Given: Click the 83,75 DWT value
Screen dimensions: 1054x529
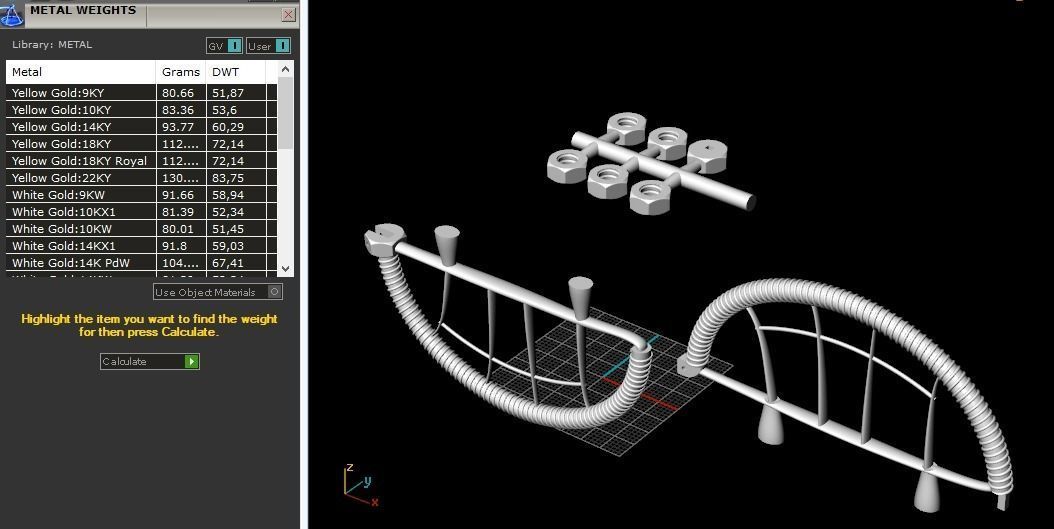Looking at the screenshot, I should click(228, 177).
